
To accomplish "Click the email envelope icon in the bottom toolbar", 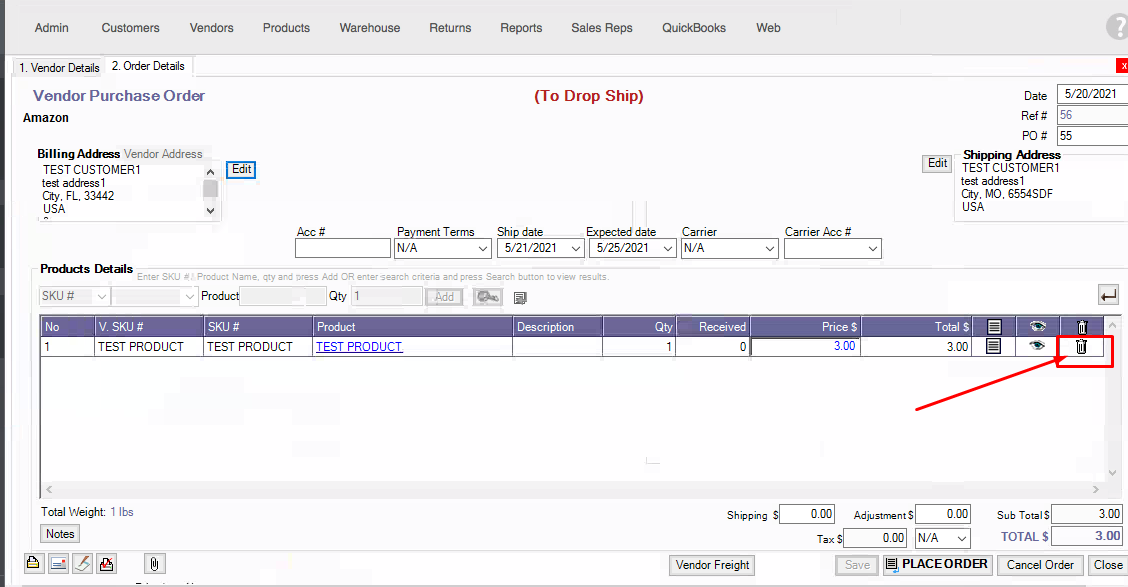I will 59,563.
